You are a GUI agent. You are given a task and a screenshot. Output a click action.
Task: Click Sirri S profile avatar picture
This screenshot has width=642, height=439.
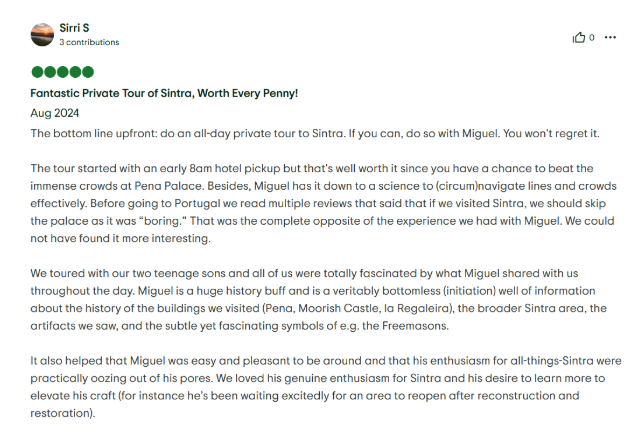click(43, 35)
